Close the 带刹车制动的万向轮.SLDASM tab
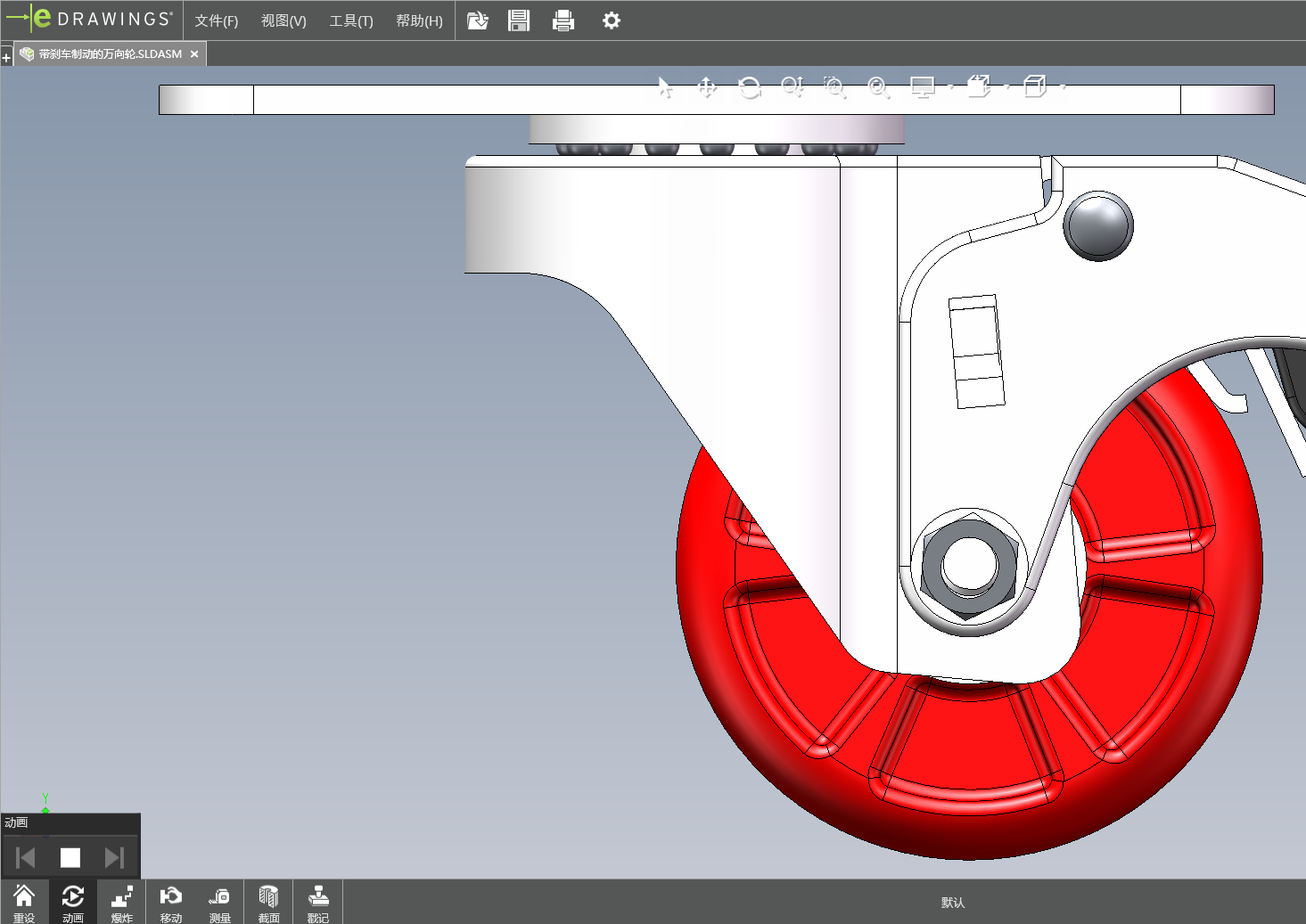 point(194,54)
